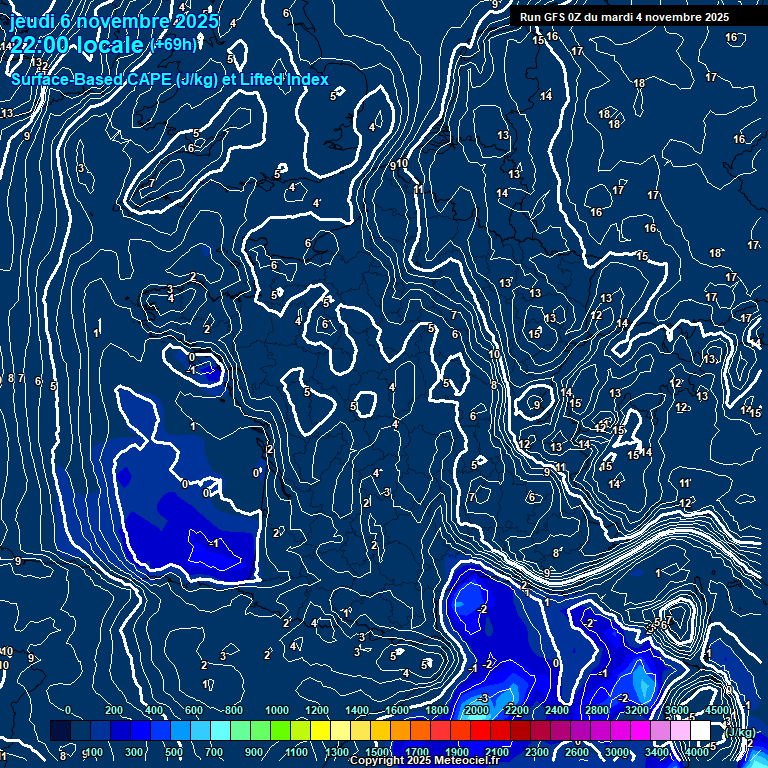The height and width of the screenshot is (768, 768).
Task: Click the legend value '1400'
Action: (357, 710)
